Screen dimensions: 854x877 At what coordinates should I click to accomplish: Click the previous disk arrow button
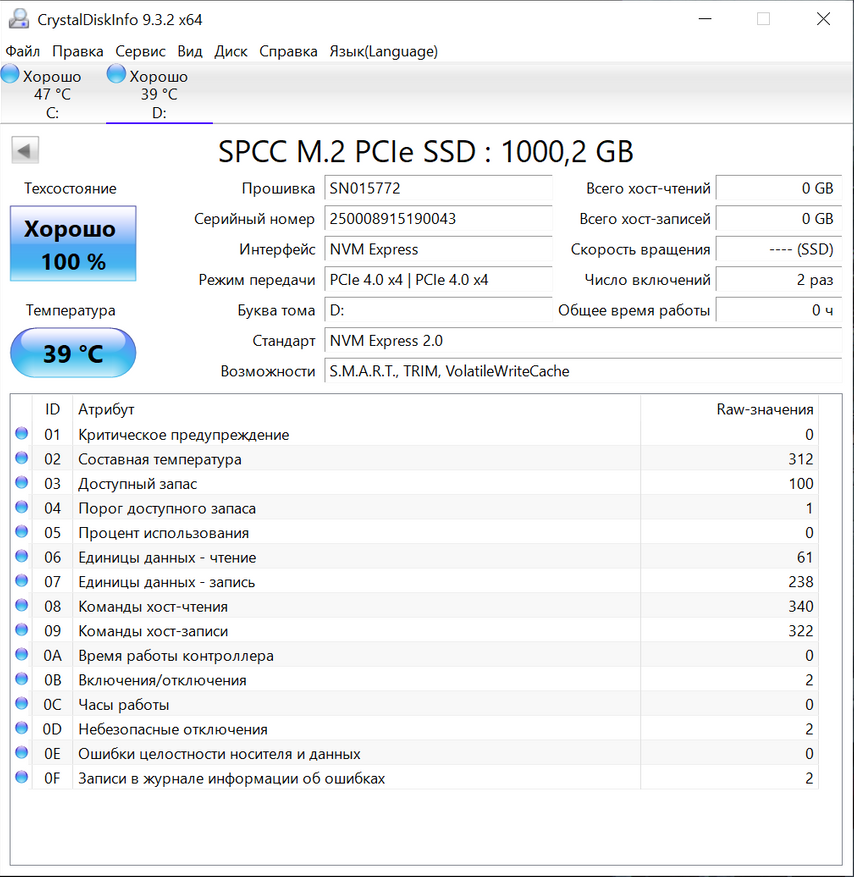tap(25, 151)
